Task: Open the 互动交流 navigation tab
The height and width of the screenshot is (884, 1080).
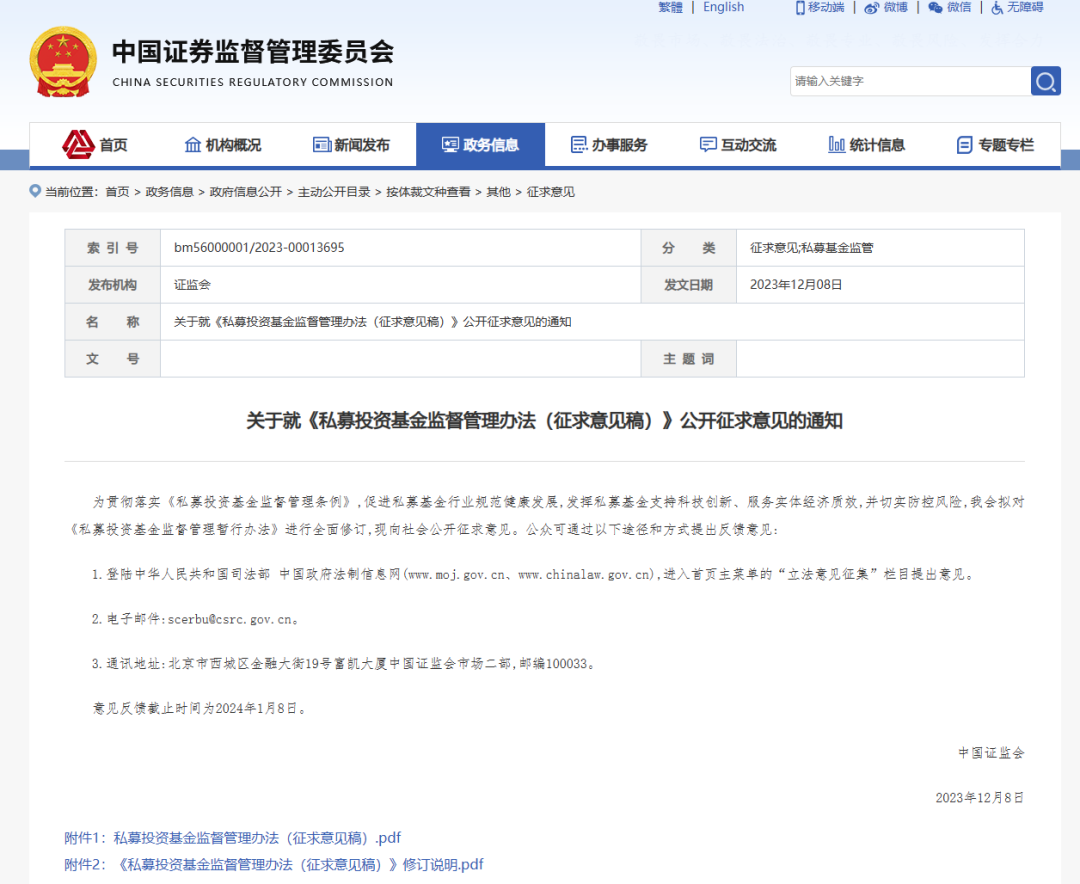Action: pos(738,145)
